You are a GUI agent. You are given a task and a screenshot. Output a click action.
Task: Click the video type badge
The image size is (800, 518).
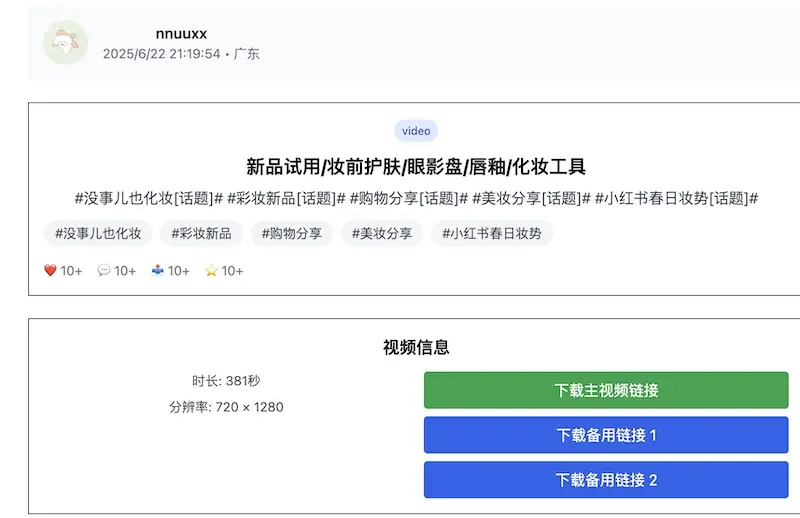click(x=416, y=131)
